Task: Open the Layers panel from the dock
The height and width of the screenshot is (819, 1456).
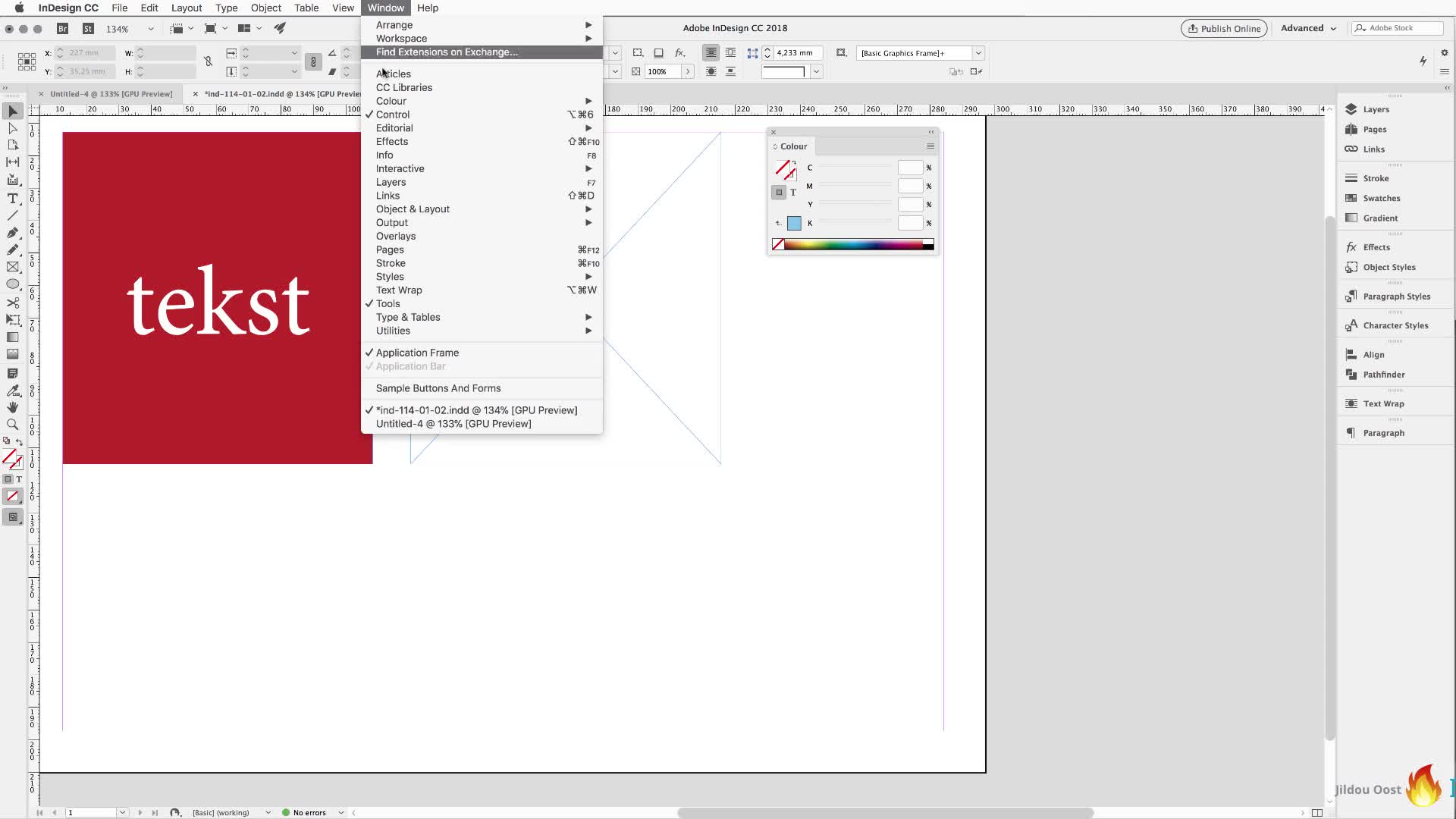Action: (x=1376, y=109)
